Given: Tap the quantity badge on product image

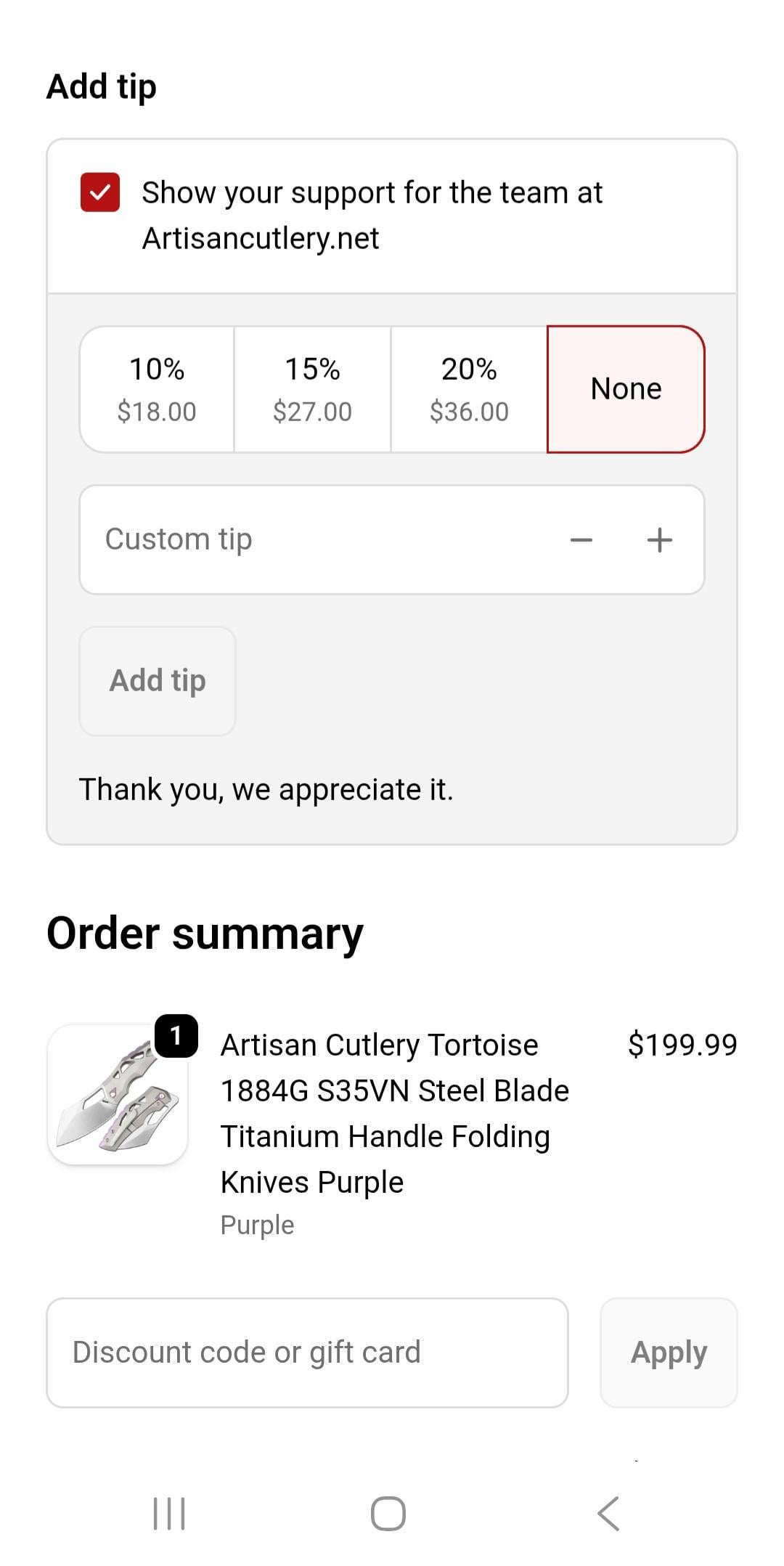Looking at the screenshot, I should [x=176, y=1036].
